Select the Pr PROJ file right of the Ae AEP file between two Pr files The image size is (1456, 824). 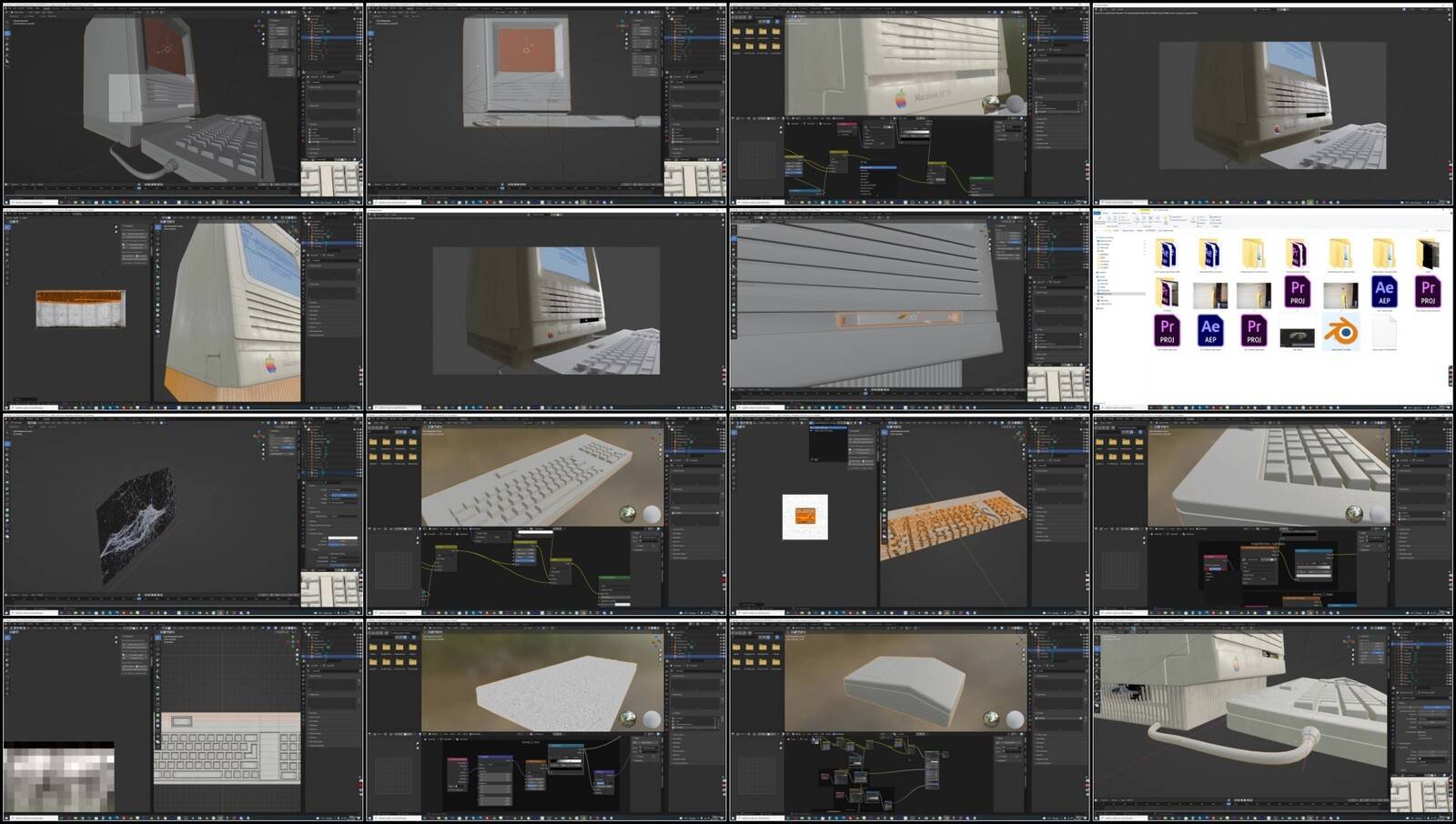pyautogui.click(x=1254, y=330)
